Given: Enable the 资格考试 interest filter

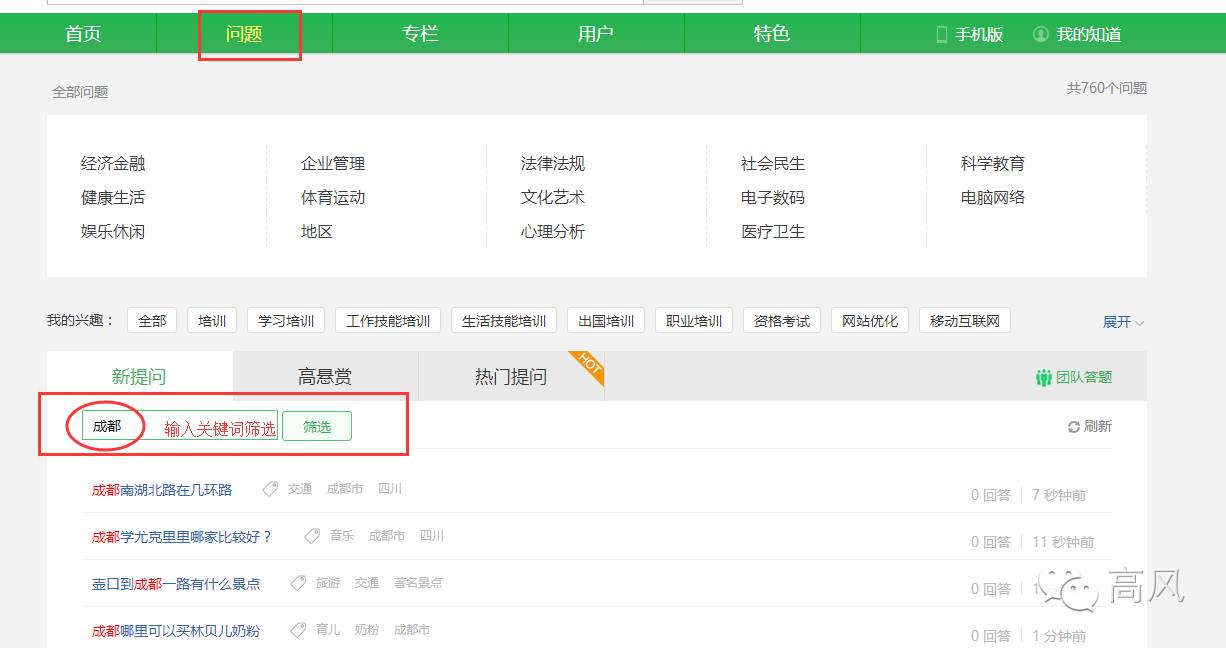Looking at the screenshot, I should click(781, 320).
